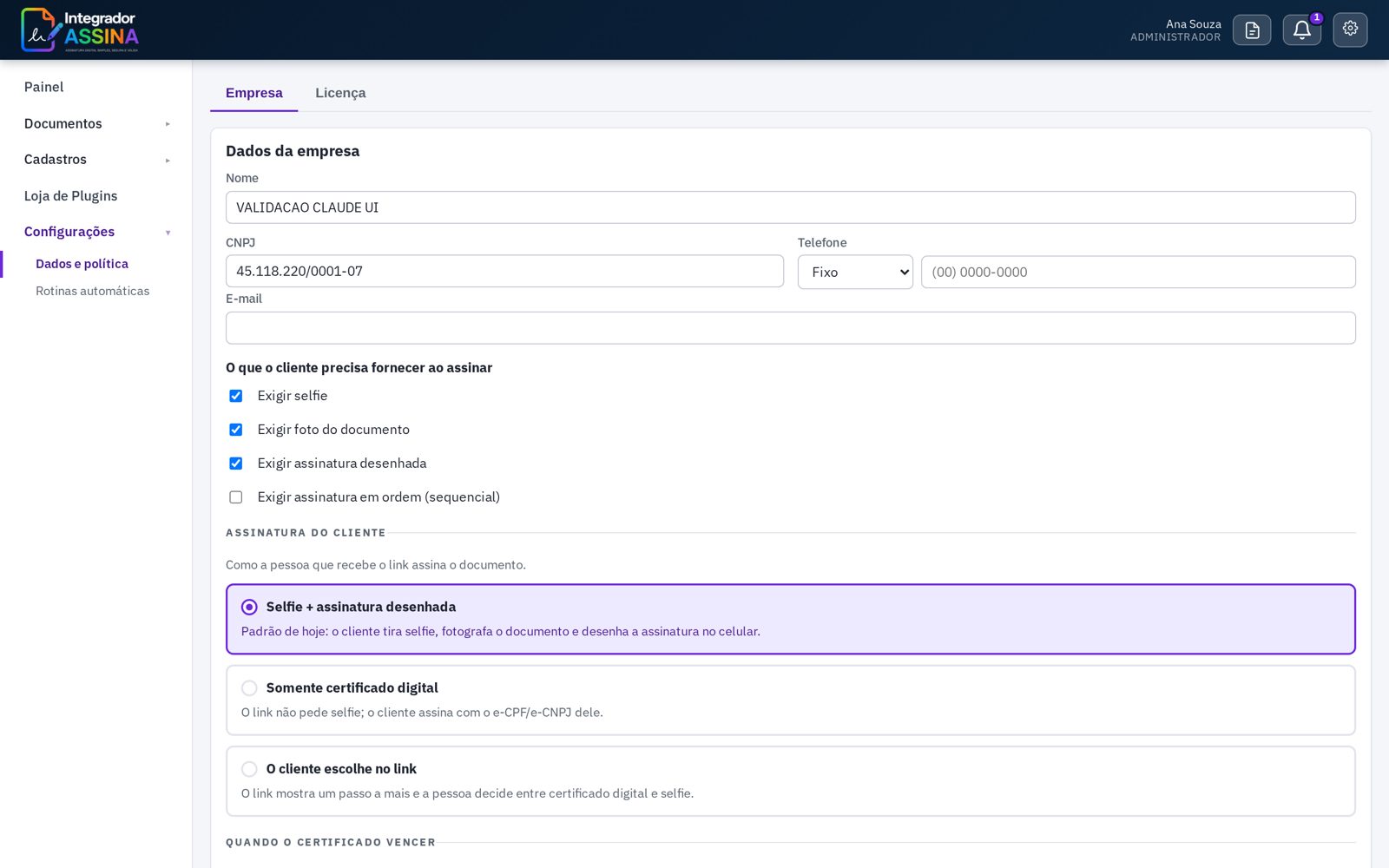Screen dimensions: 1389x868
Task: Go to Painel in sidebar
Action: coord(43,87)
